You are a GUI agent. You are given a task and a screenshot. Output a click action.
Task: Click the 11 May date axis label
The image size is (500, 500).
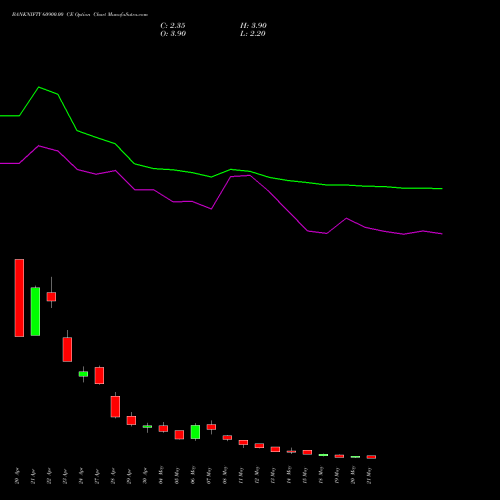click(241, 475)
